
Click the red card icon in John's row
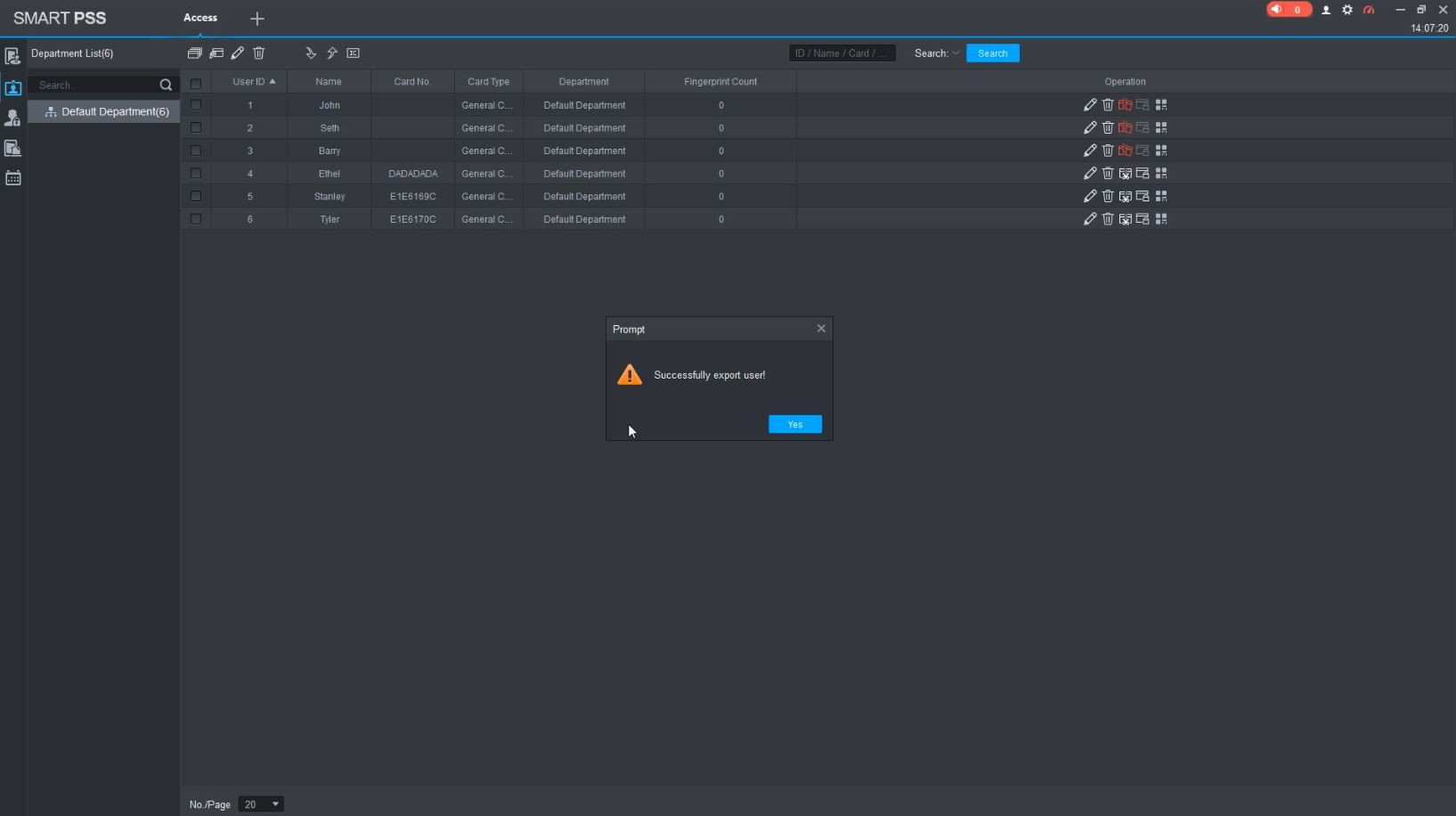1126,105
